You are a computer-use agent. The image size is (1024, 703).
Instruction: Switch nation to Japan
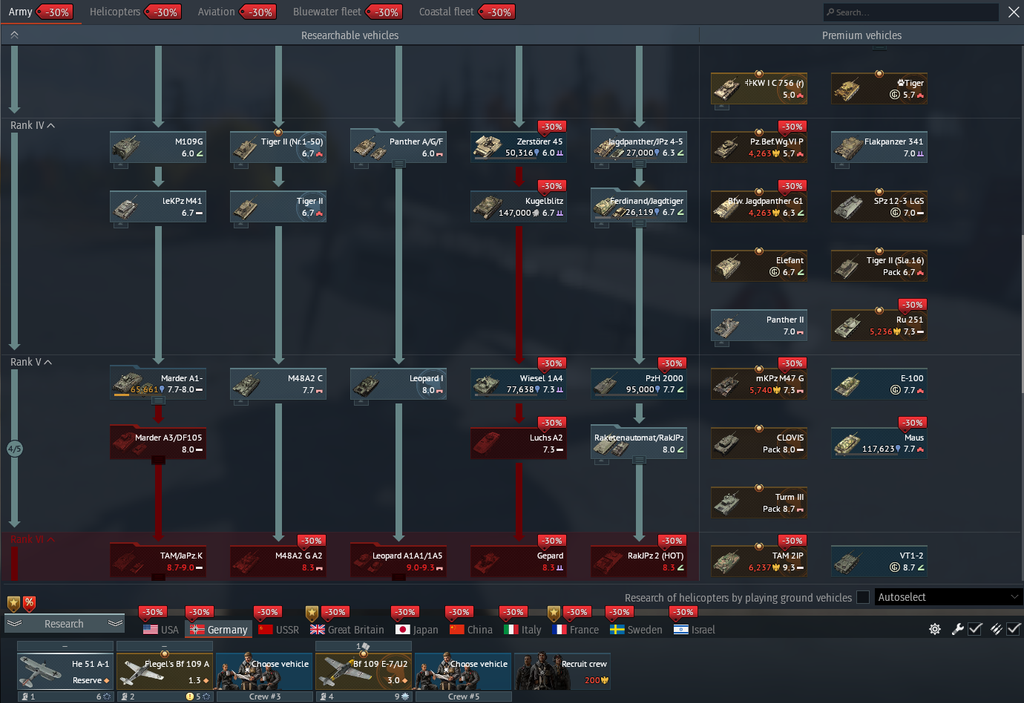tap(417, 630)
